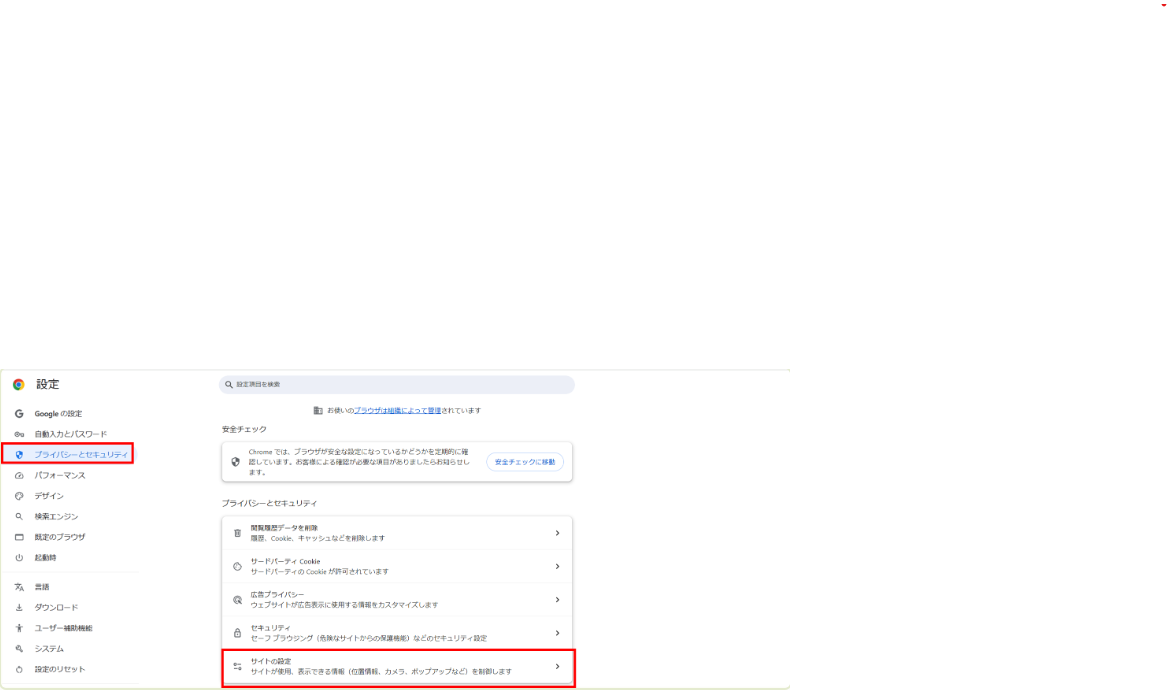This screenshot has height=690, width=1167.
Task: Click the palette icon next to デザイン
Action: [18, 495]
